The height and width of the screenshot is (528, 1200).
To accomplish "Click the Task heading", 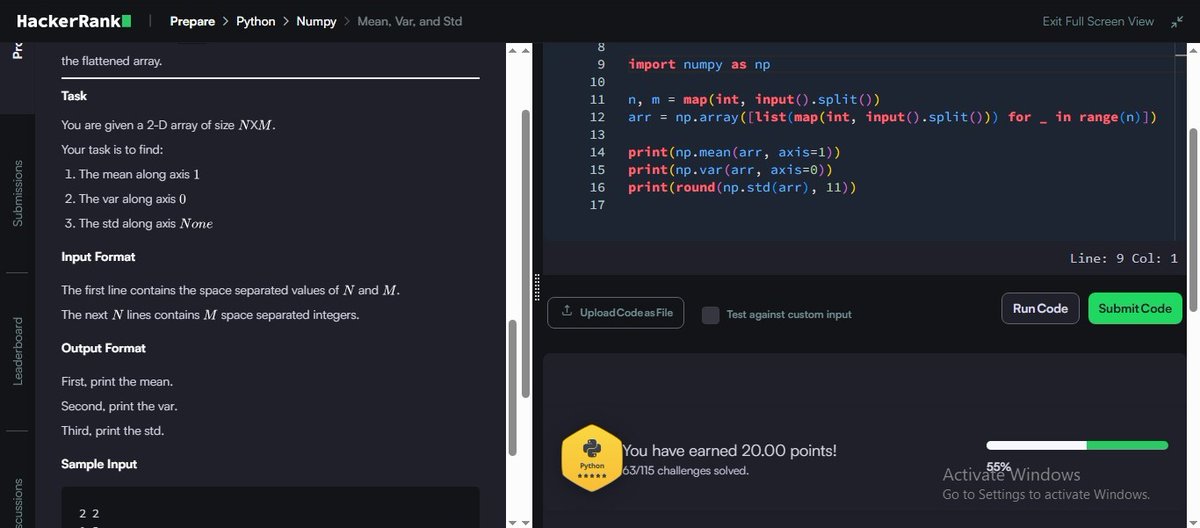I will coord(74,96).
